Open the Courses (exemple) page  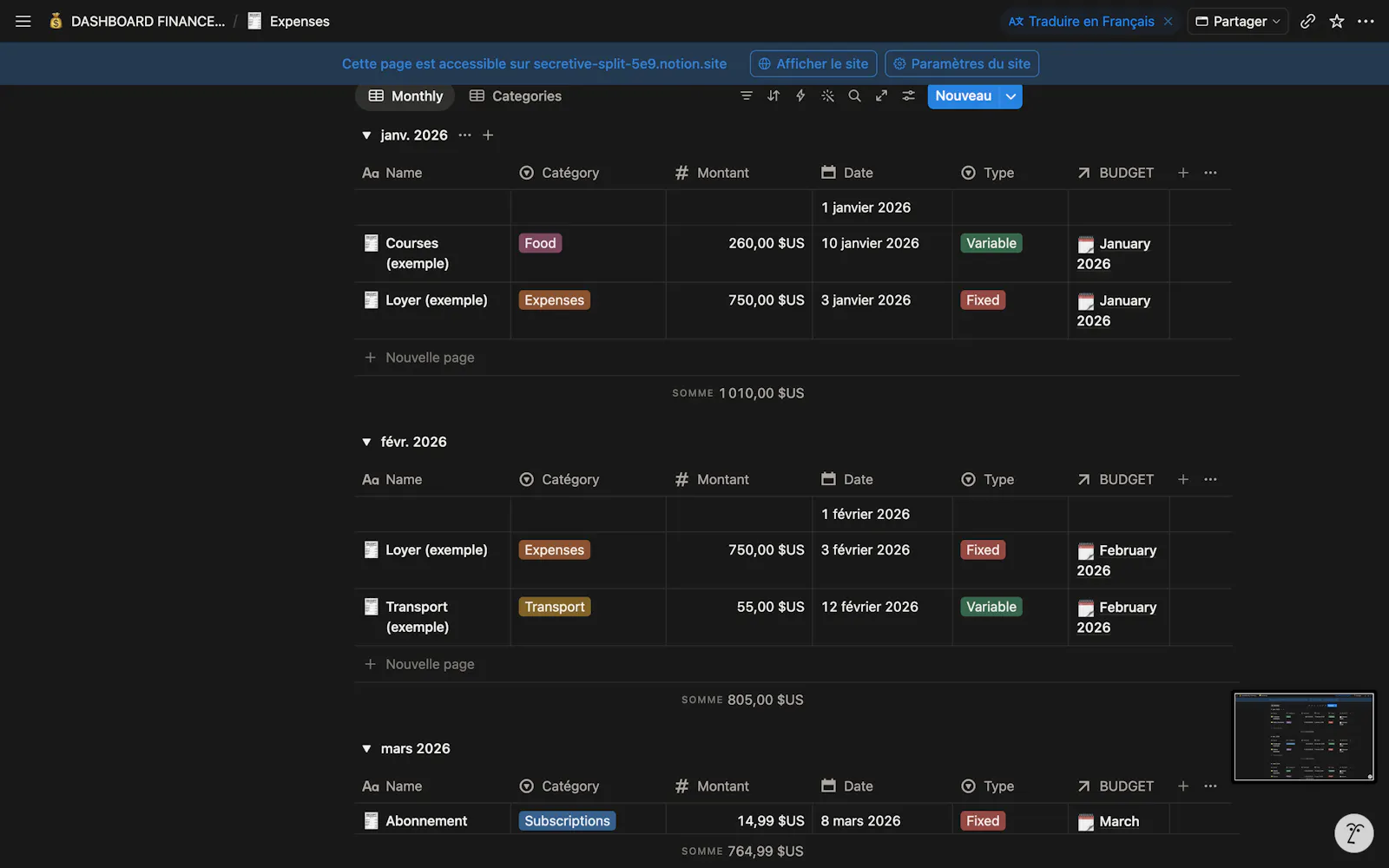(417, 253)
